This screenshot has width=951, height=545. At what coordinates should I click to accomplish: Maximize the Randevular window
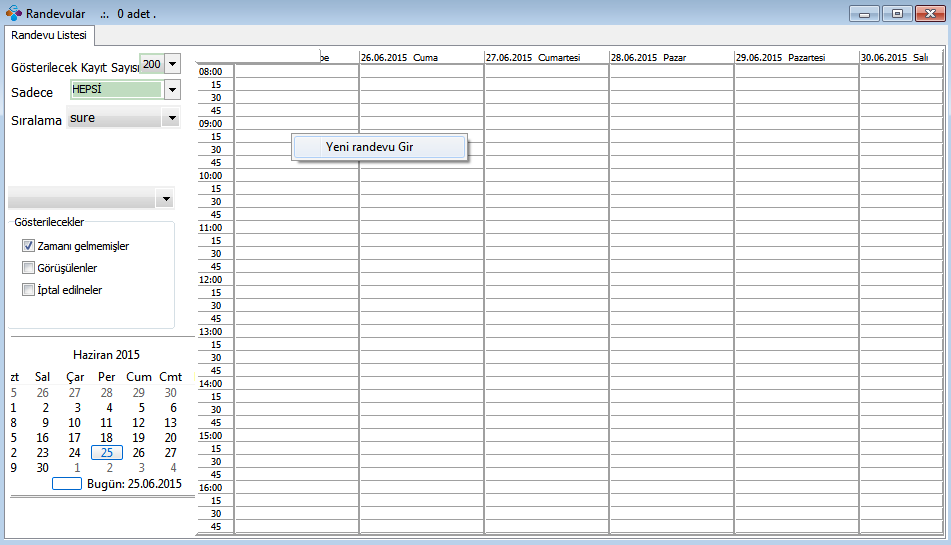point(897,13)
